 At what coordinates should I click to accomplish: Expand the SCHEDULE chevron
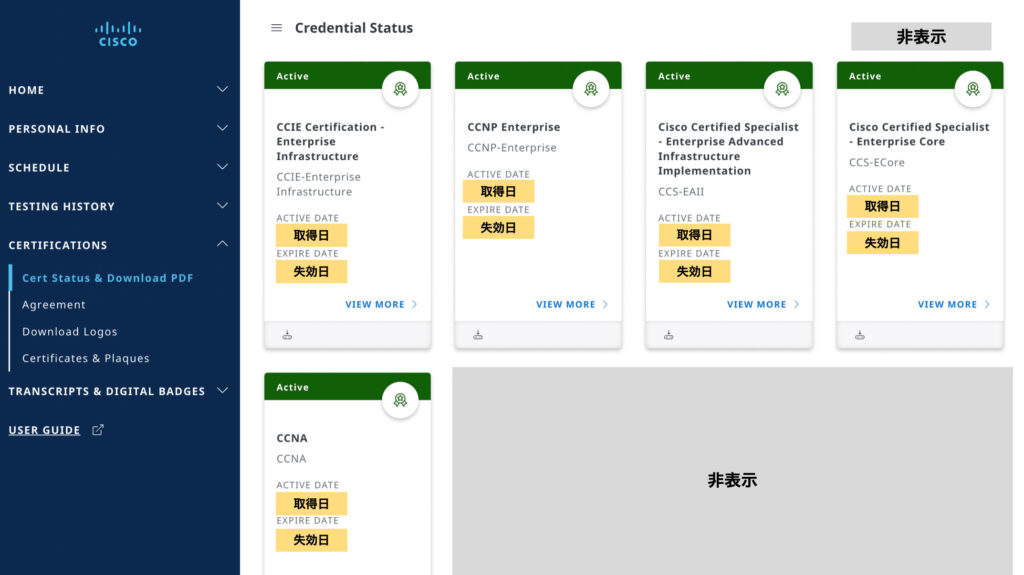tap(223, 167)
